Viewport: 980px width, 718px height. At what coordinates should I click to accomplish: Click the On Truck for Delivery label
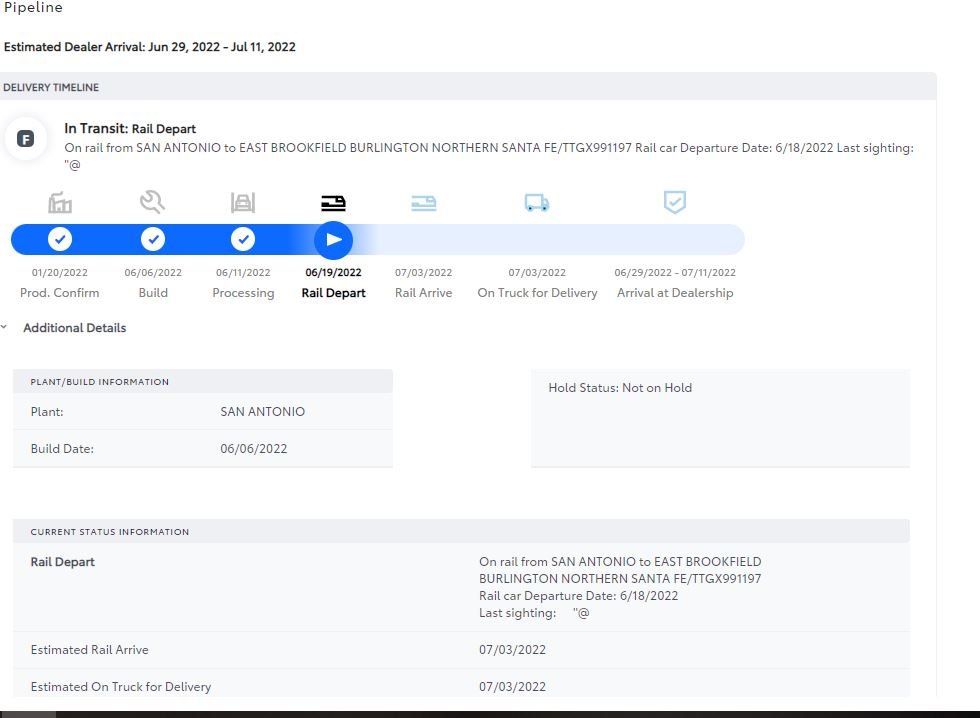coord(538,293)
